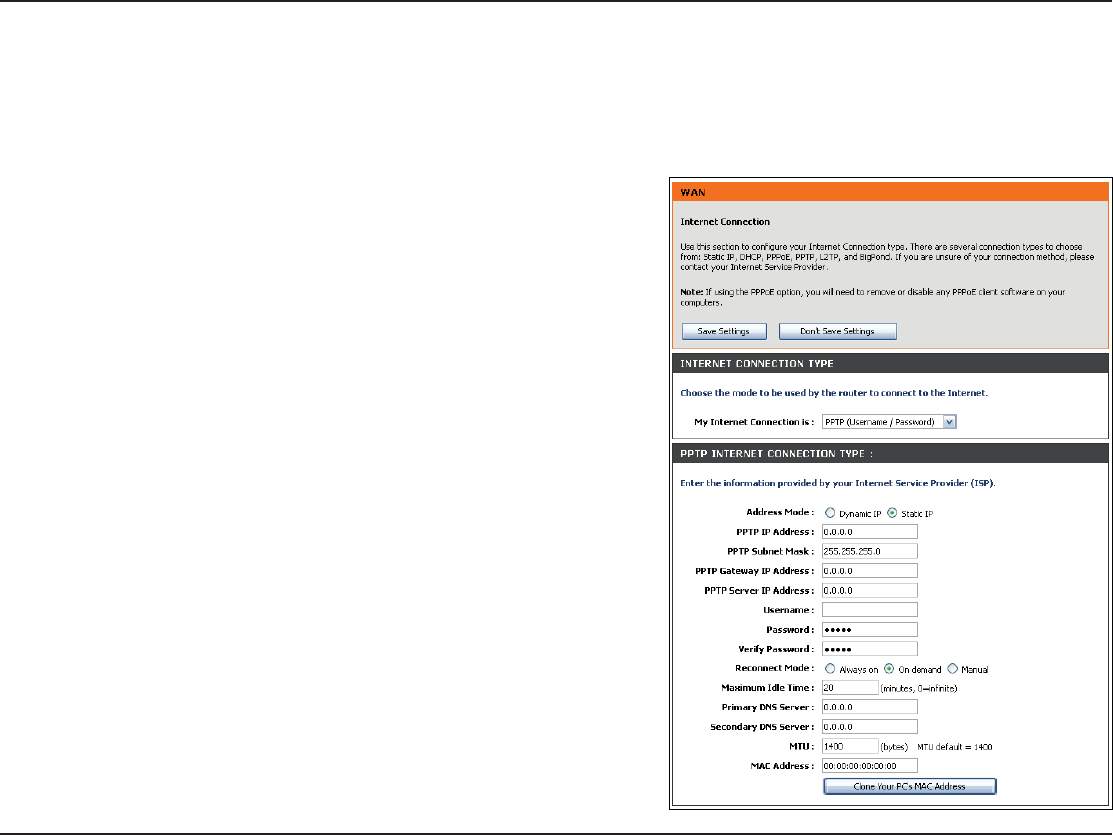Click the PPTP Gateway IP Address field
Image resolution: width=1113 pixels, height=835 pixels.
[870, 571]
